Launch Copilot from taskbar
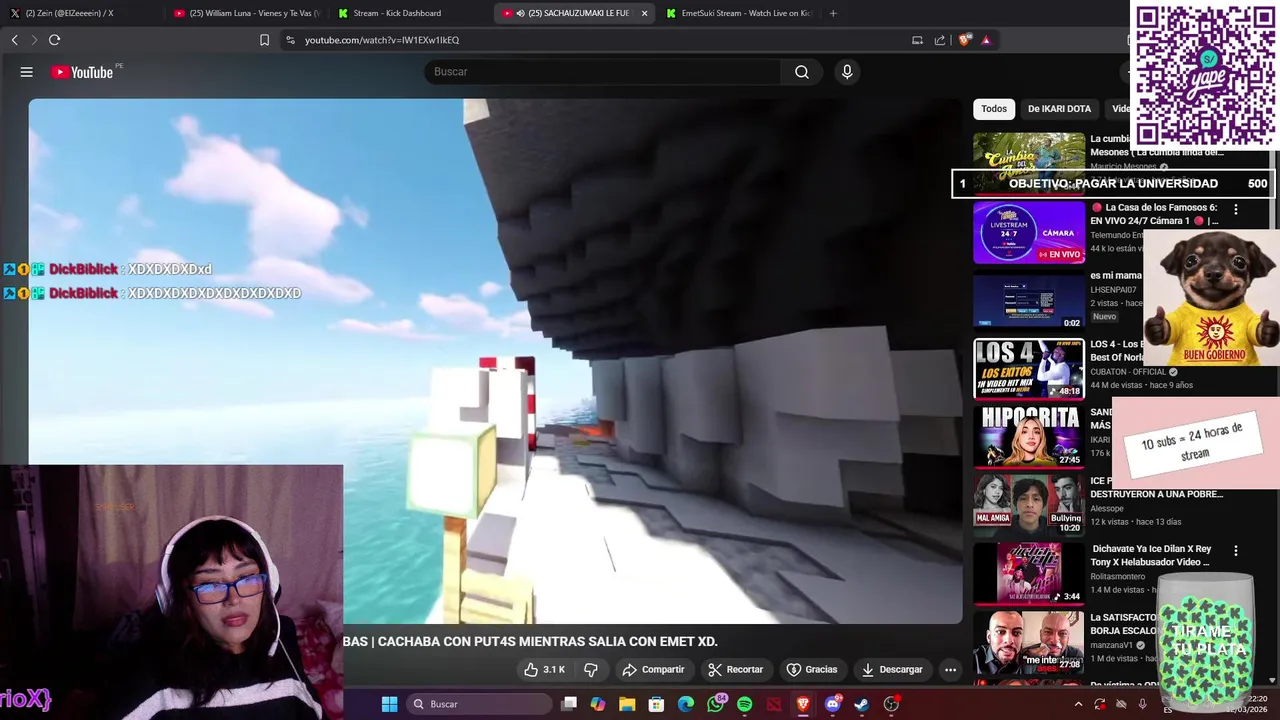The height and width of the screenshot is (720, 1280). 598,704
